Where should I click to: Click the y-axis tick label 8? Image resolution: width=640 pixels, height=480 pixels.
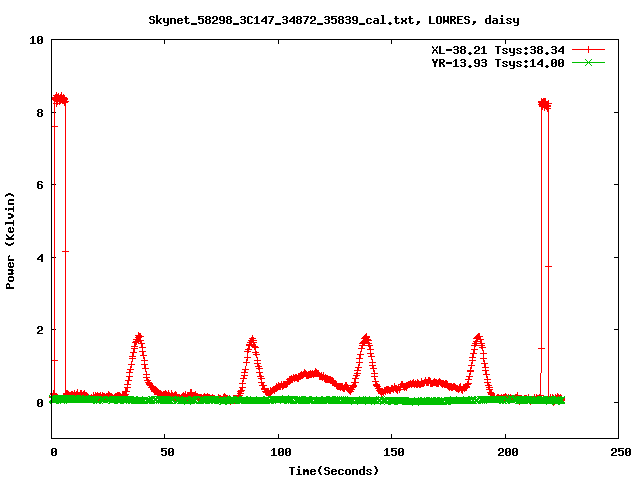click(40, 113)
